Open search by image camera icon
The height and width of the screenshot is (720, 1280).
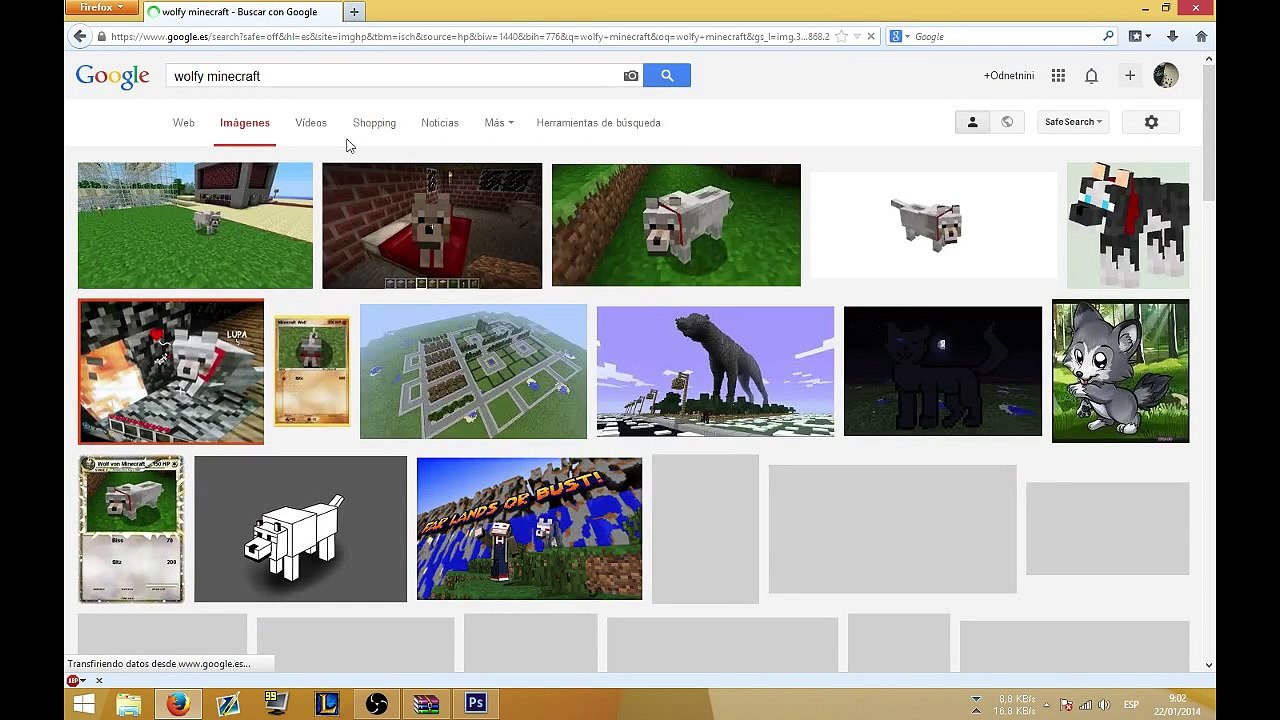(x=631, y=76)
